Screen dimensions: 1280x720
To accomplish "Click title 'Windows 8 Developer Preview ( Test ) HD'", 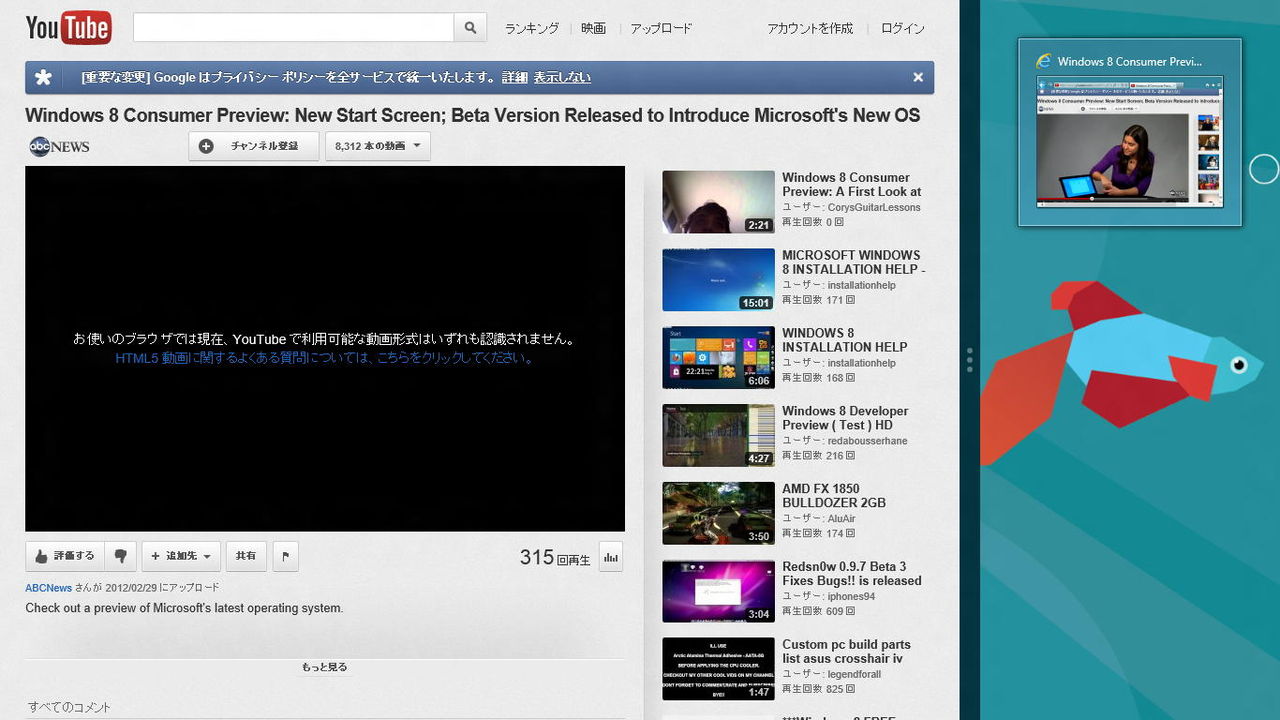I will point(845,418).
